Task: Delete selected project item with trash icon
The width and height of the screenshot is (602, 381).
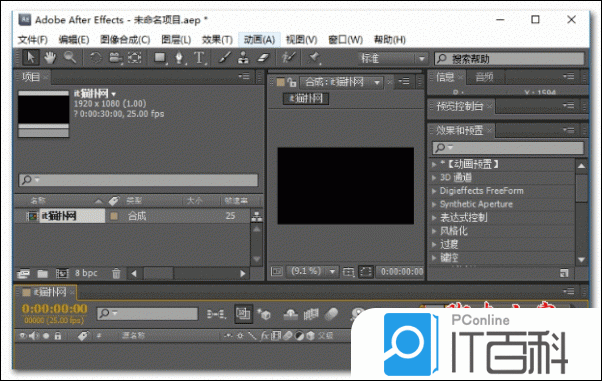Action: [116, 273]
